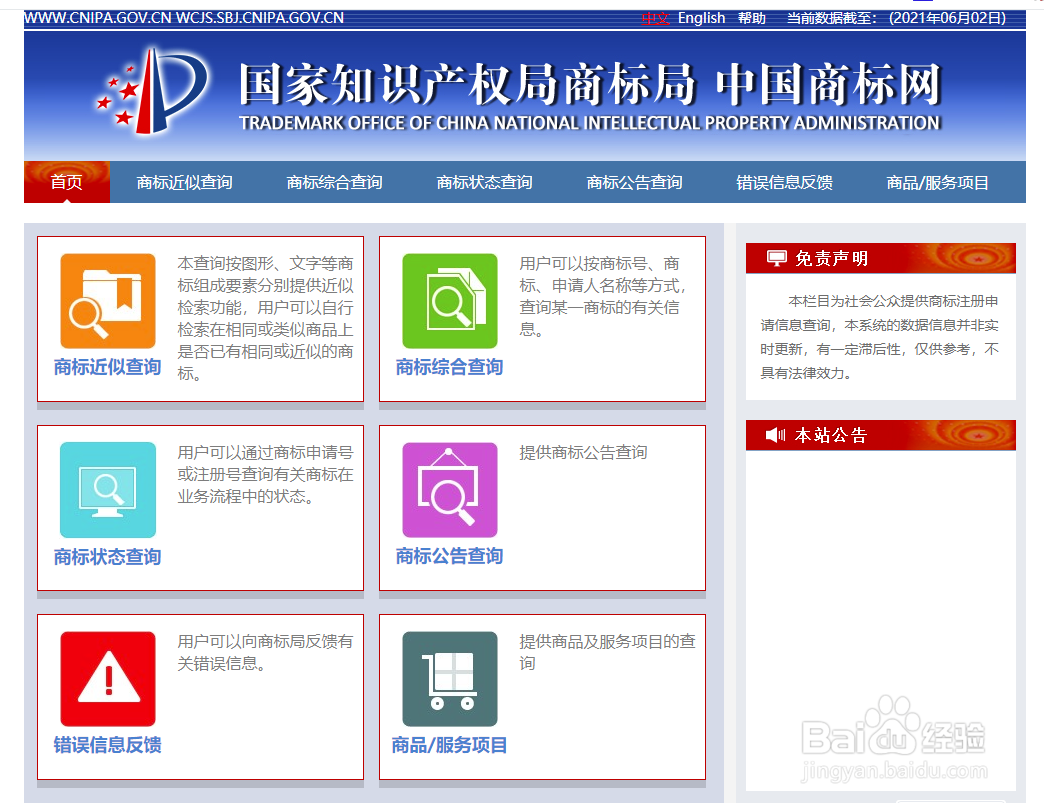Click the speaker icon beside 本站公告

point(776,435)
